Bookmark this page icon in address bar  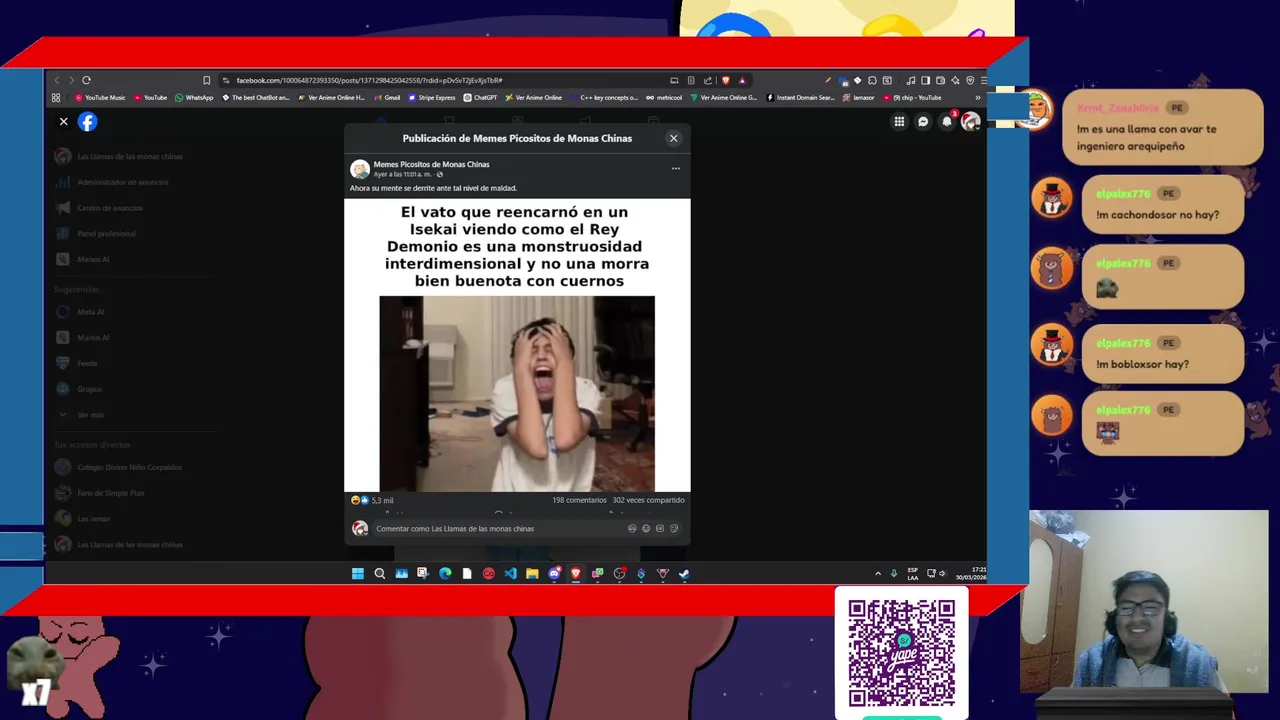click(206, 80)
